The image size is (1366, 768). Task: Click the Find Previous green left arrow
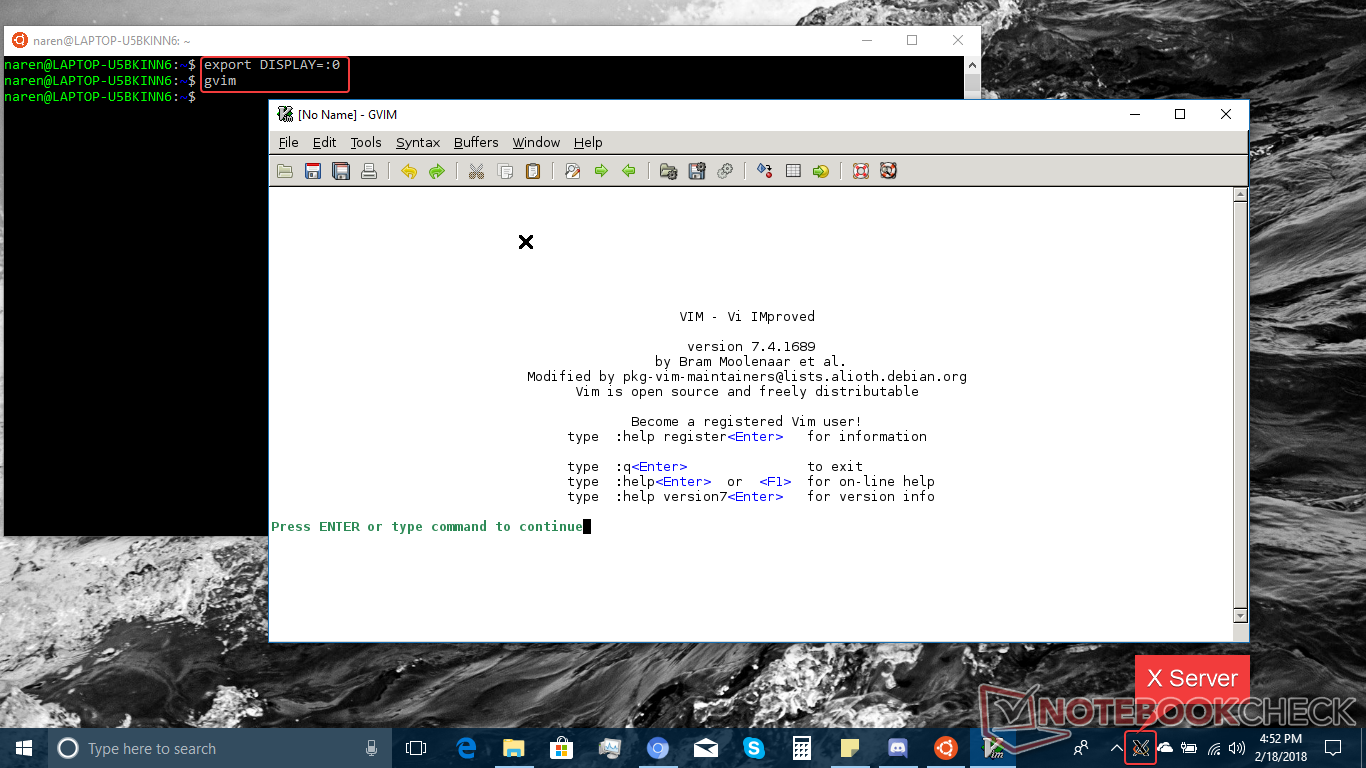(629, 171)
